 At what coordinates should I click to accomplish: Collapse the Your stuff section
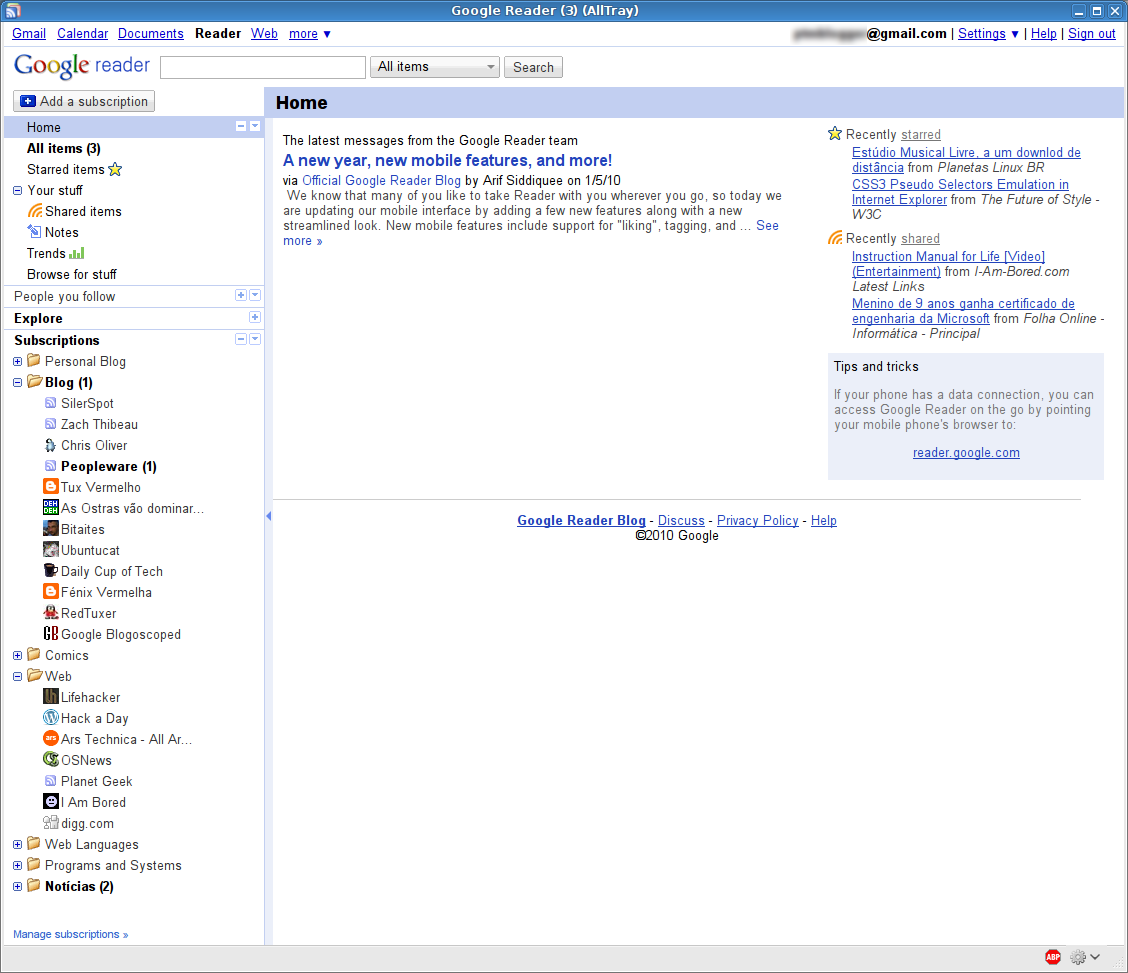click(17, 191)
